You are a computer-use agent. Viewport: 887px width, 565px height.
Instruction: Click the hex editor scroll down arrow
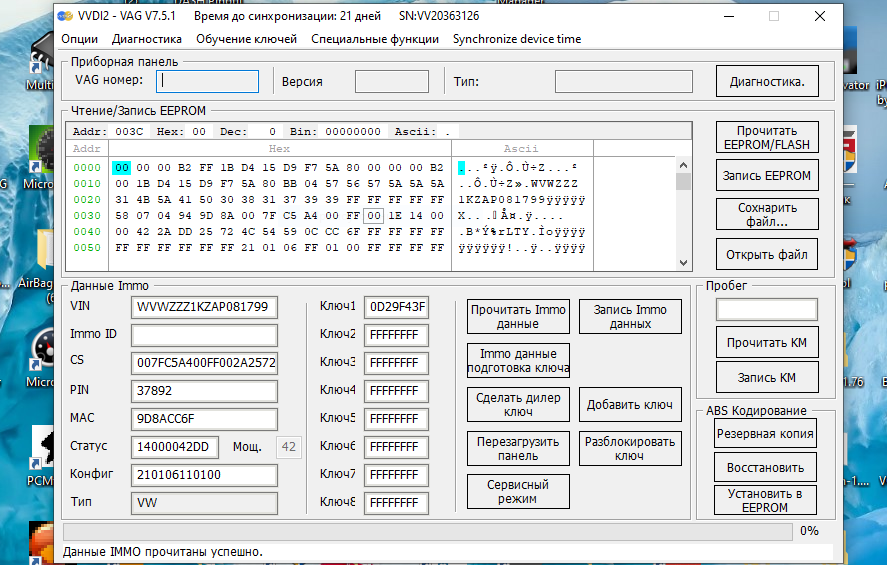pyautogui.click(x=683, y=262)
